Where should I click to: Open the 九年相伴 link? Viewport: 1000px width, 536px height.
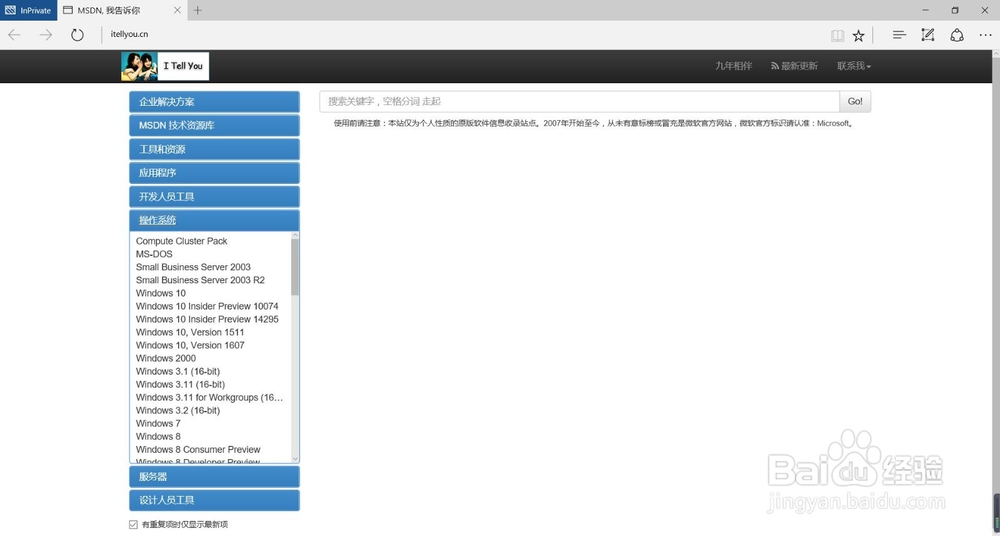coord(733,66)
